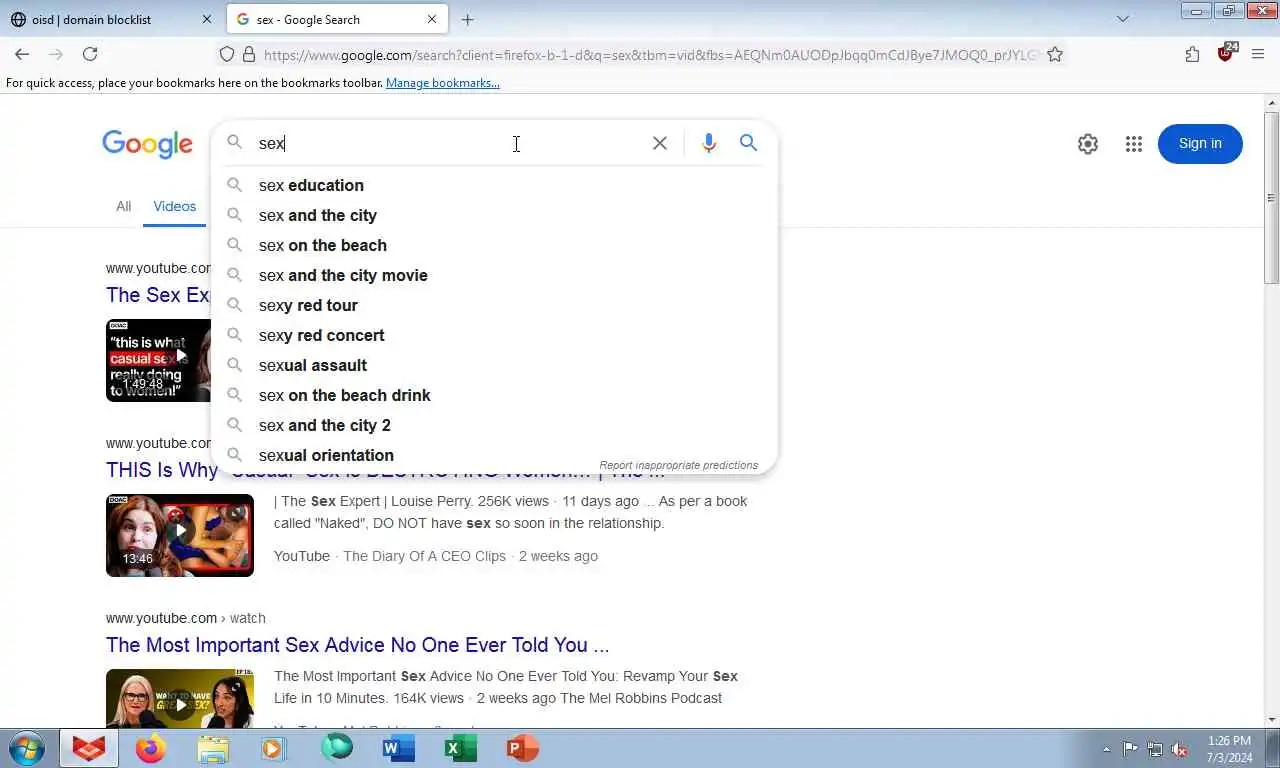Click the browser address bar URL
The width and height of the screenshot is (1280, 768).
tap(650, 55)
